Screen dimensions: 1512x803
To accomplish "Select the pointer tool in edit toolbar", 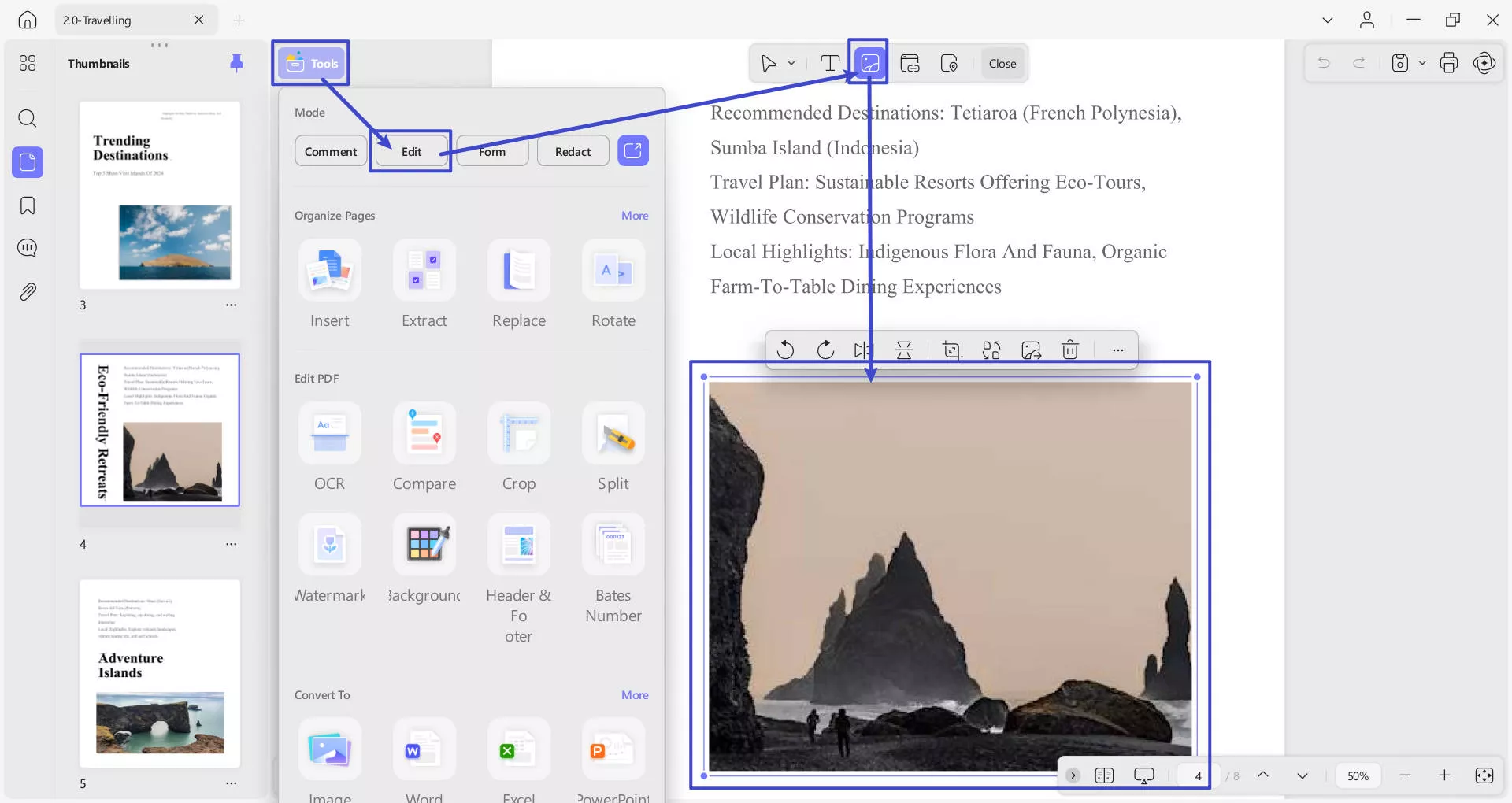I will (769, 63).
